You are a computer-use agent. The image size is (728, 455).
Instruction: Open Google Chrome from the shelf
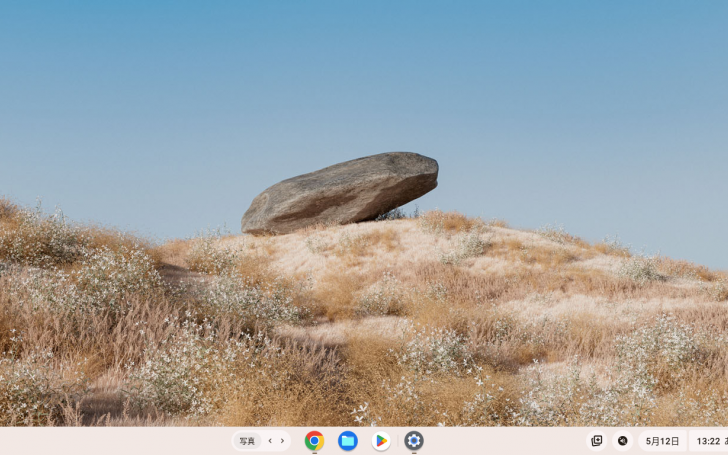point(314,441)
